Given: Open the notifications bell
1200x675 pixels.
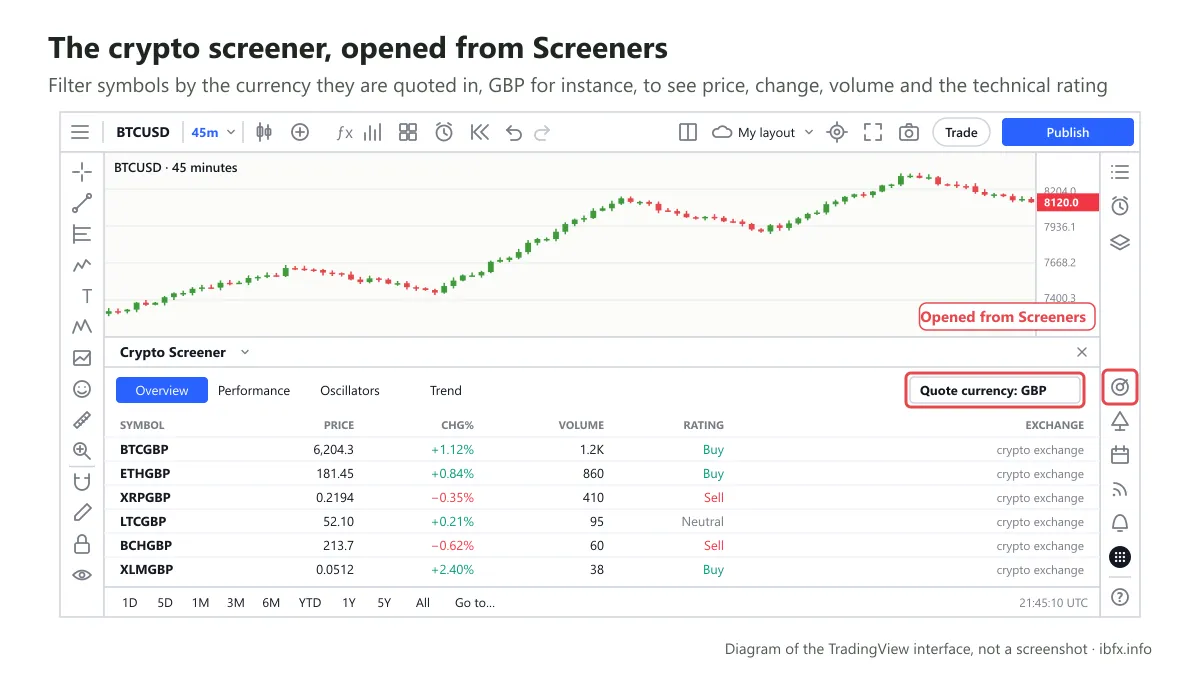Looking at the screenshot, I should pyautogui.click(x=1120, y=523).
